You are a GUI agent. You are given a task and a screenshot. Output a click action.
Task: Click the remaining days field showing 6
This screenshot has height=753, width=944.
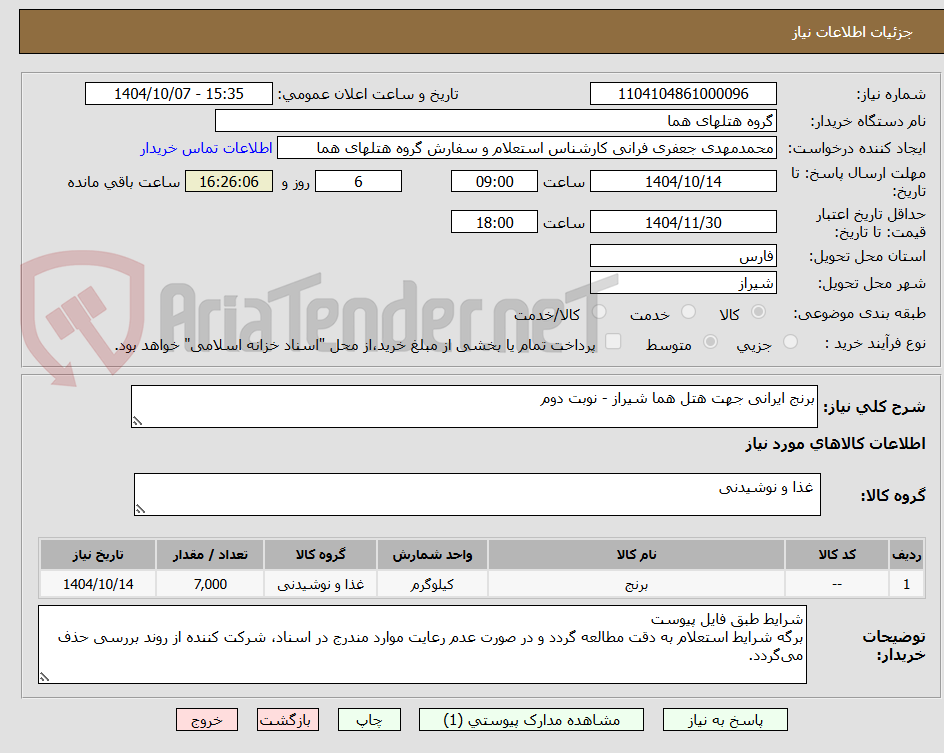pyautogui.click(x=358, y=181)
